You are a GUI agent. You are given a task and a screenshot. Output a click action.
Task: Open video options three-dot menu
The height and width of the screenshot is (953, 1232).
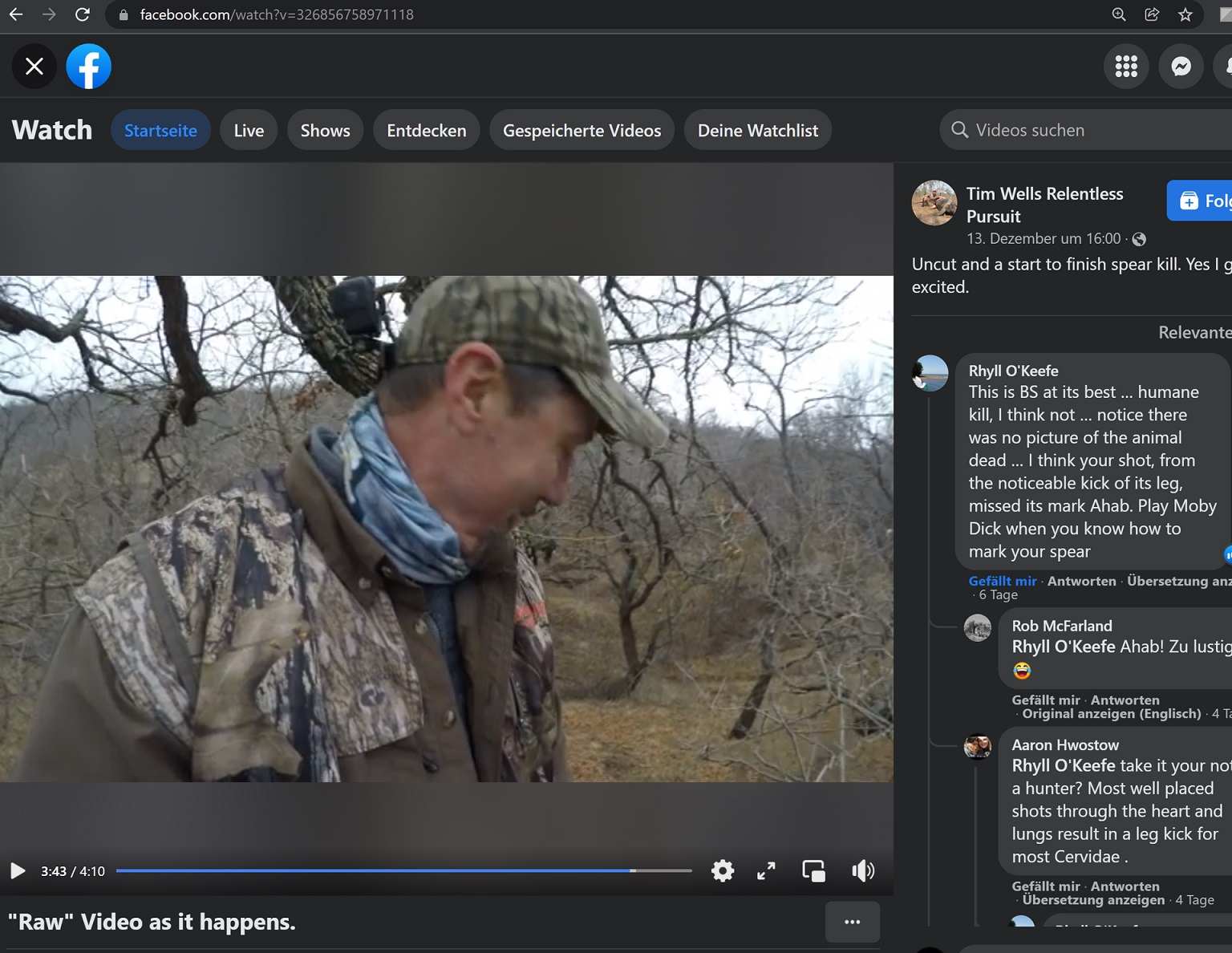pos(852,922)
